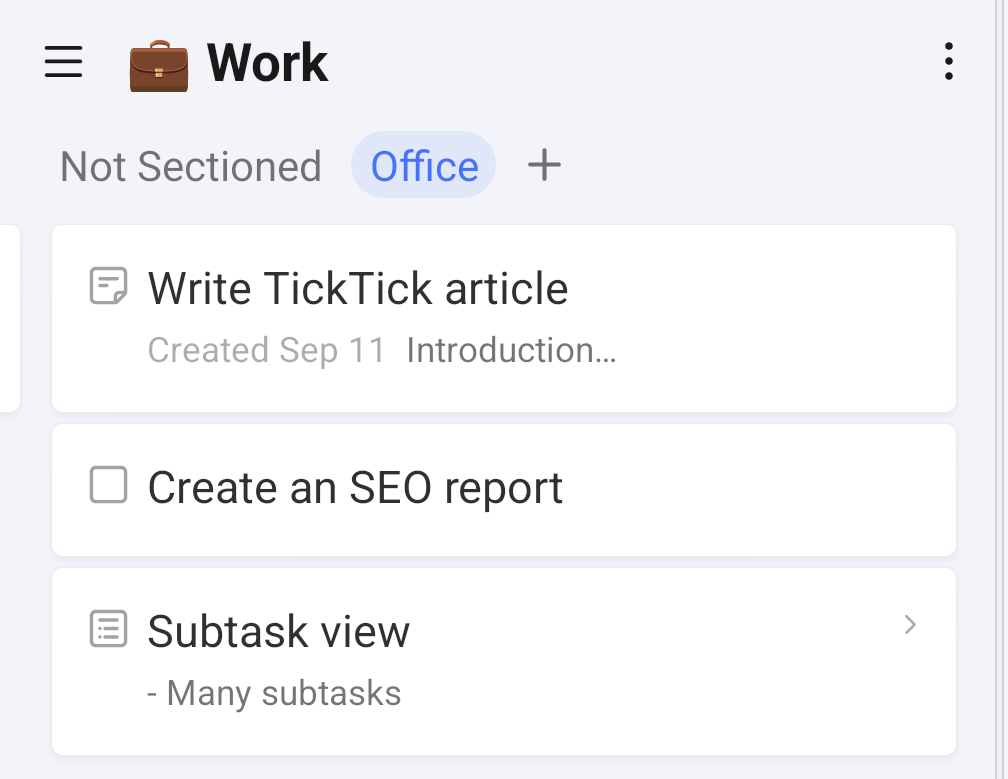
Task: Click the note icon on TickTick article
Action: [108, 286]
